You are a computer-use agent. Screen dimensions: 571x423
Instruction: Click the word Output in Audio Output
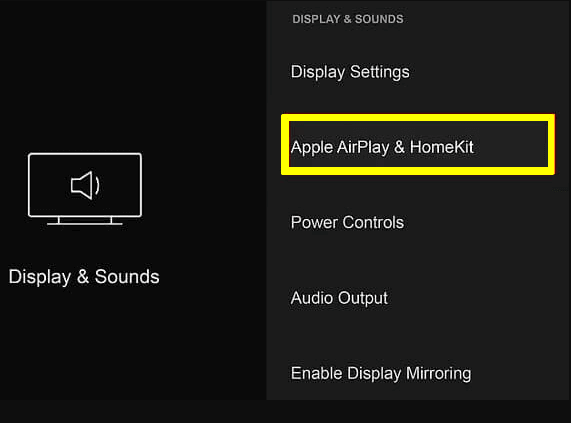click(x=363, y=299)
